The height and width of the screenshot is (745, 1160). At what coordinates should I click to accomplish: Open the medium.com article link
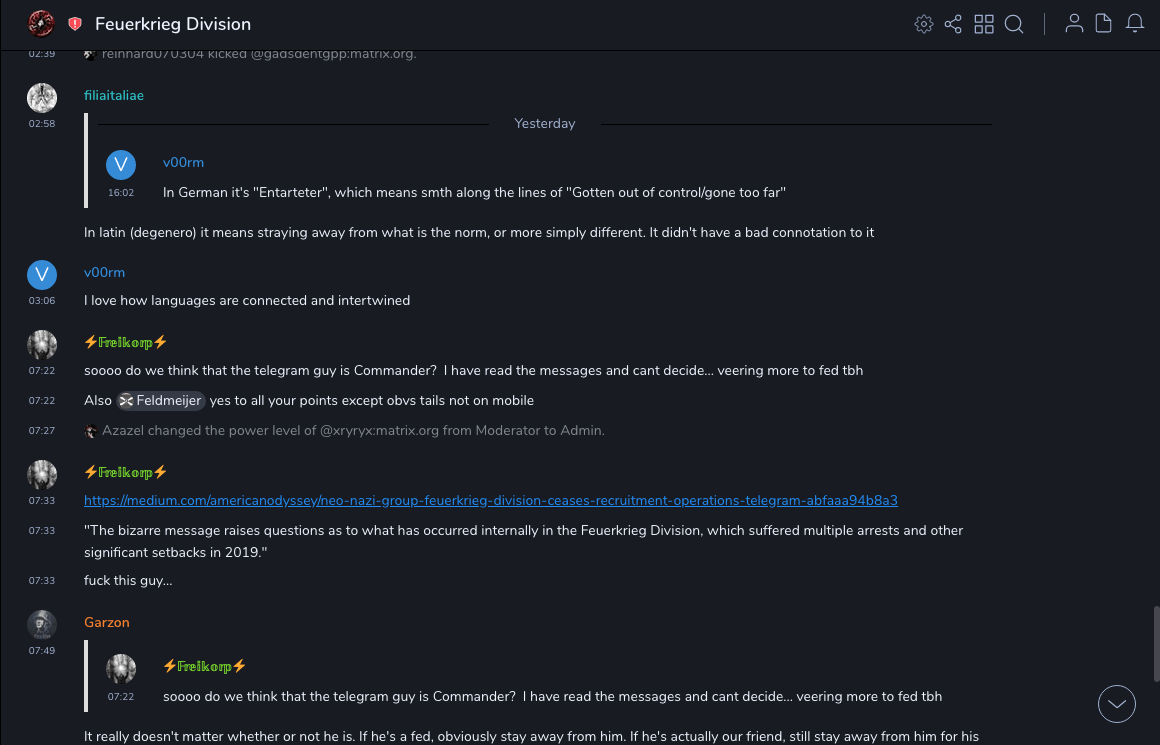pyautogui.click(x=490, y=500)
